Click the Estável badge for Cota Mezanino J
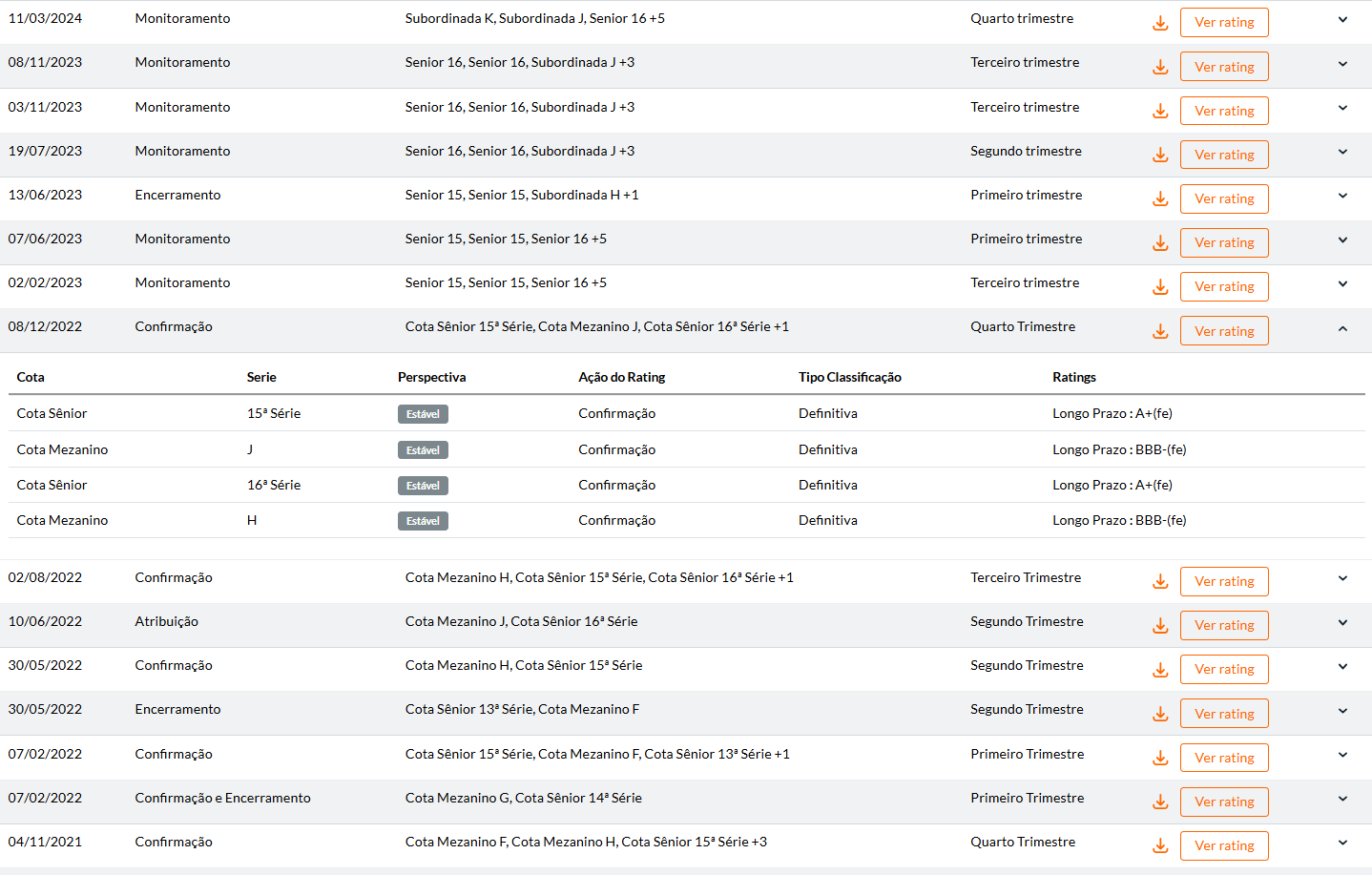 tap(423, 450)
